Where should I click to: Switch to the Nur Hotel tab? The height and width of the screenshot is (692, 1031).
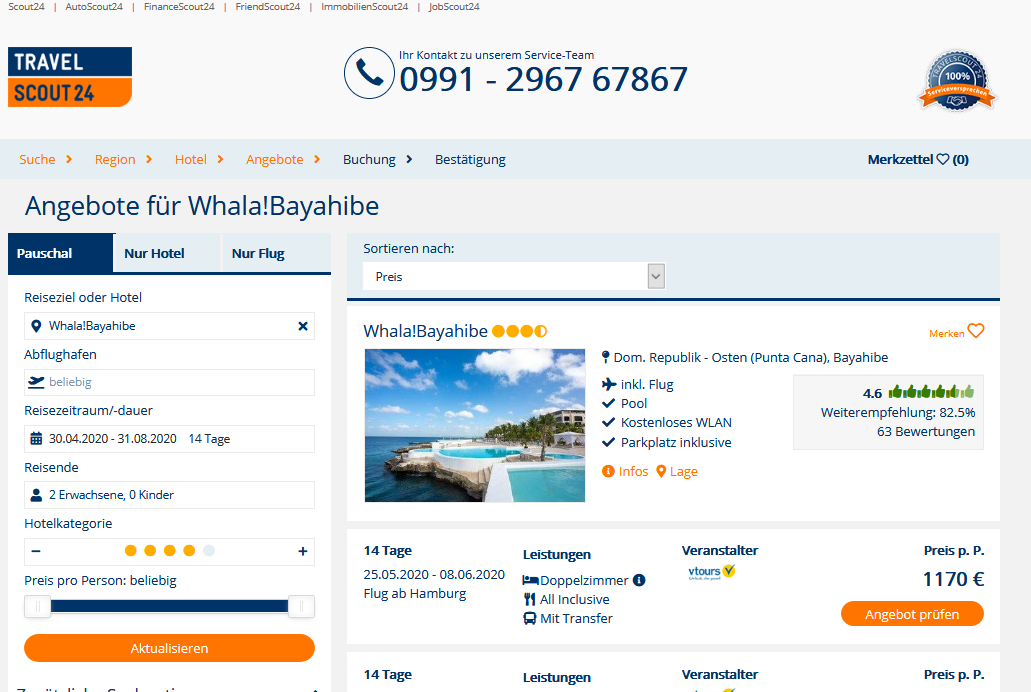tap(168, 253)
